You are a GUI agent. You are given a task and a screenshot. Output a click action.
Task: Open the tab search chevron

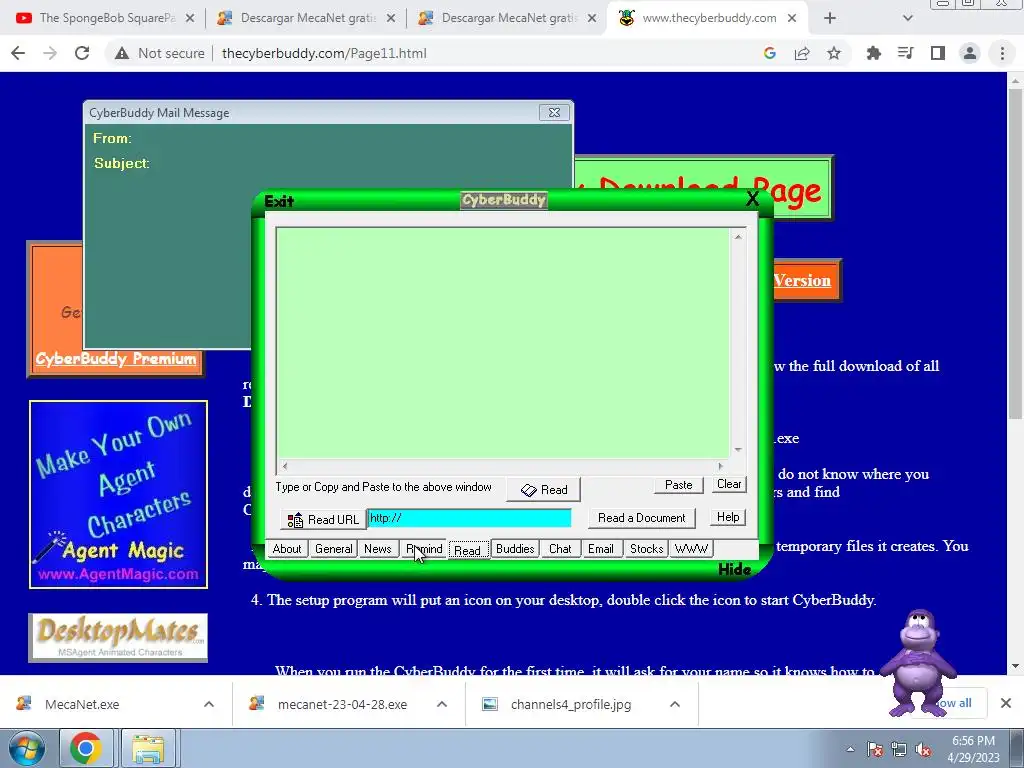pyautogui.click(x=908, y=18)
